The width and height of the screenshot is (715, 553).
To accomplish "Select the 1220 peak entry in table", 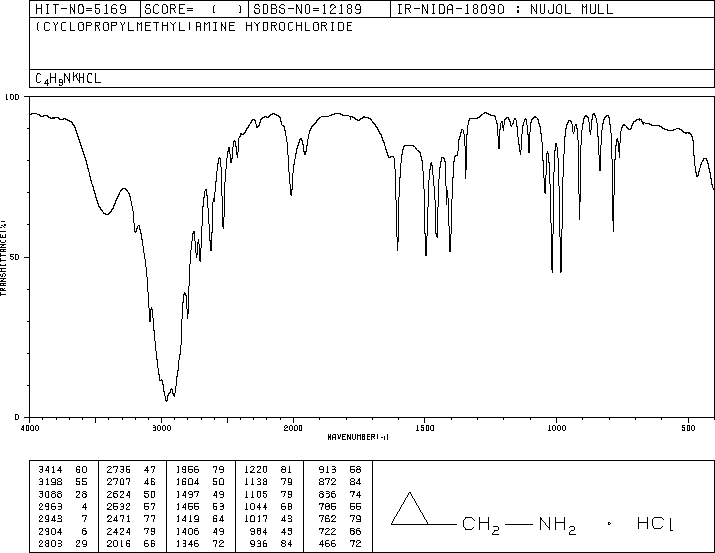I will pos(268,470).
